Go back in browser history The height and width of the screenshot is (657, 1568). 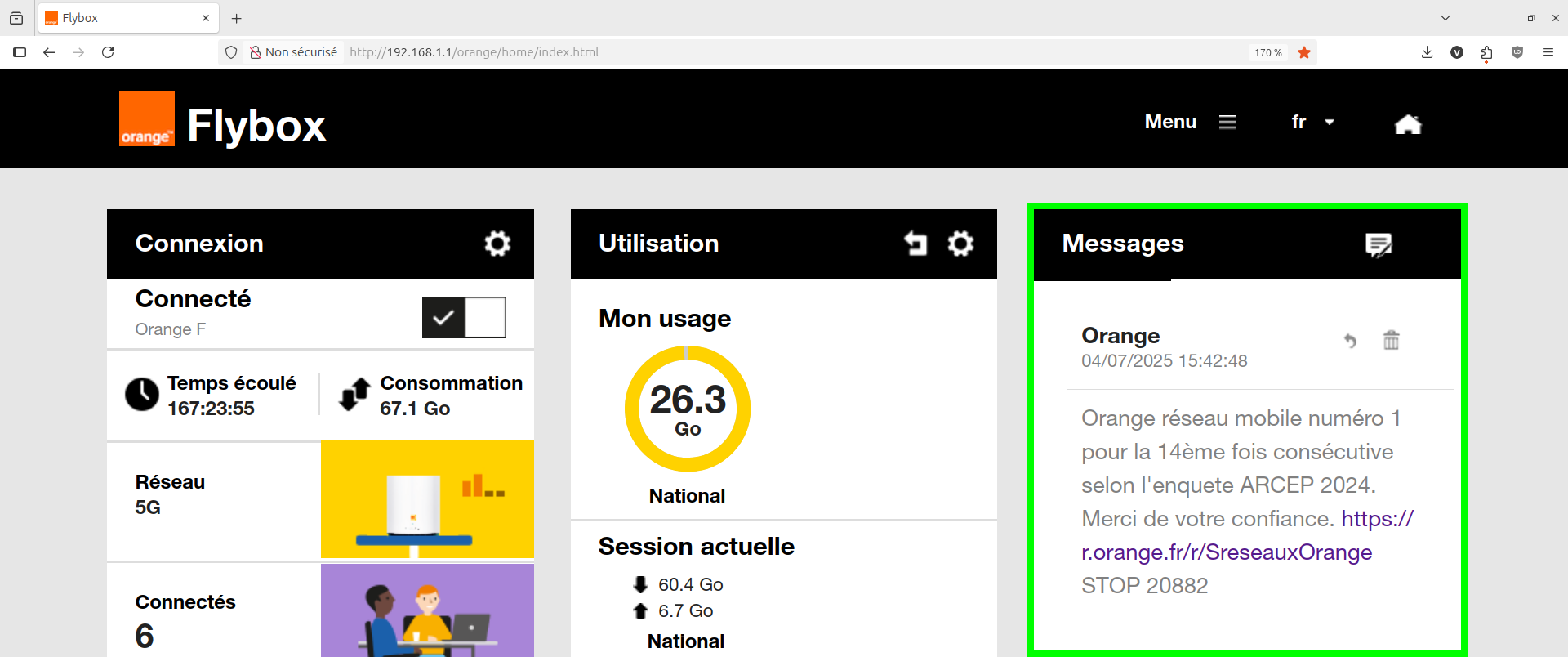click(x=49, y=52)
